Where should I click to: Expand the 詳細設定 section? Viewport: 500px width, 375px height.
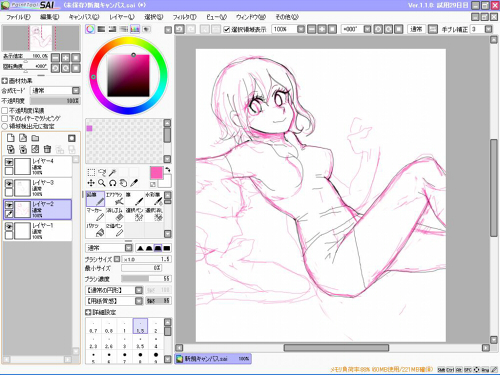click(88, 312)
